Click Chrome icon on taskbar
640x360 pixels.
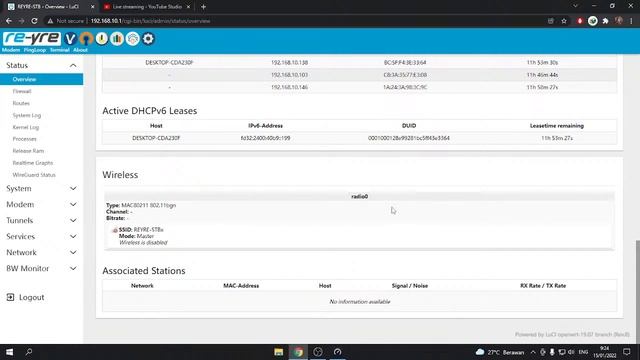298,352
